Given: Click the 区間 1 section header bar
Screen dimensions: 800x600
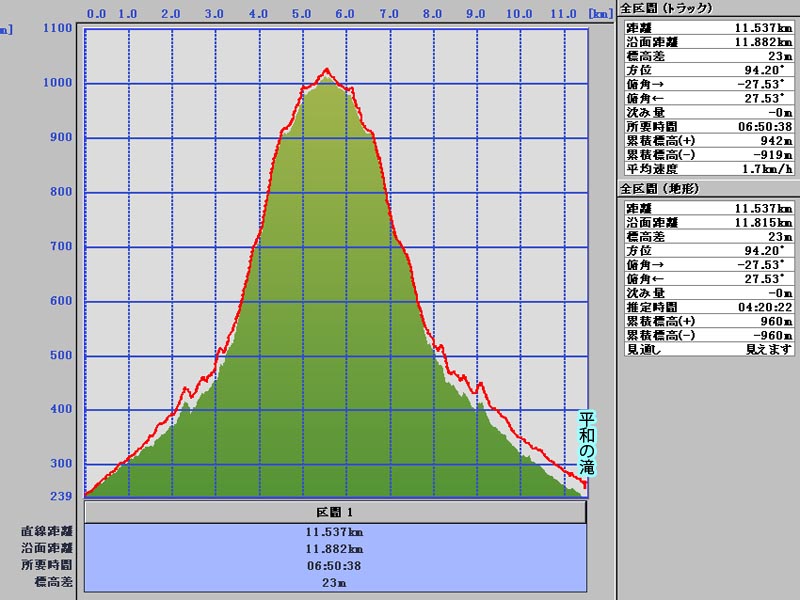Looking at the screenshot, I should pyautogui.click(x=335, y=512).
